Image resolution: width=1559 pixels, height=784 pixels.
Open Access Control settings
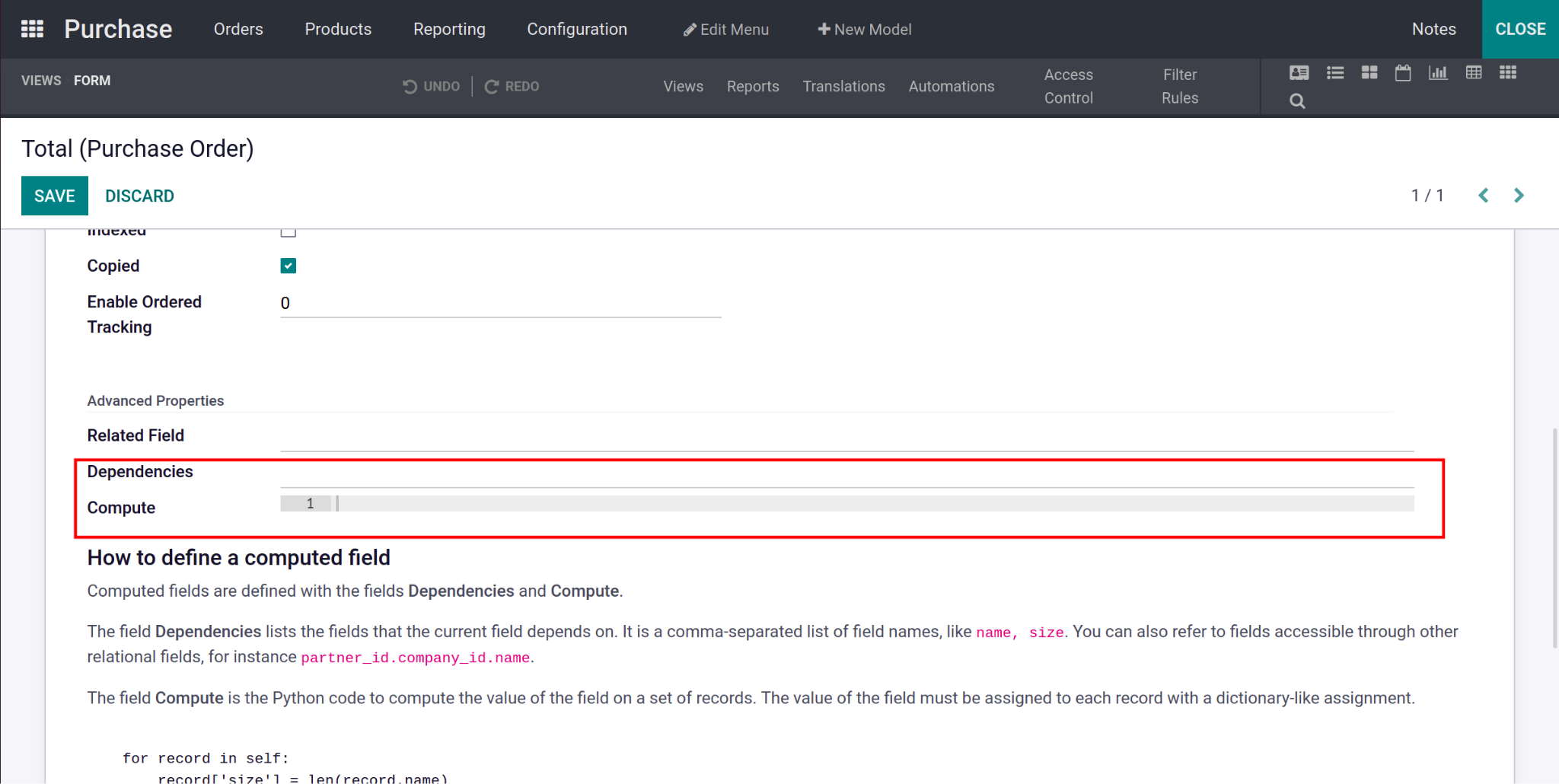[x=1069, y=86]
